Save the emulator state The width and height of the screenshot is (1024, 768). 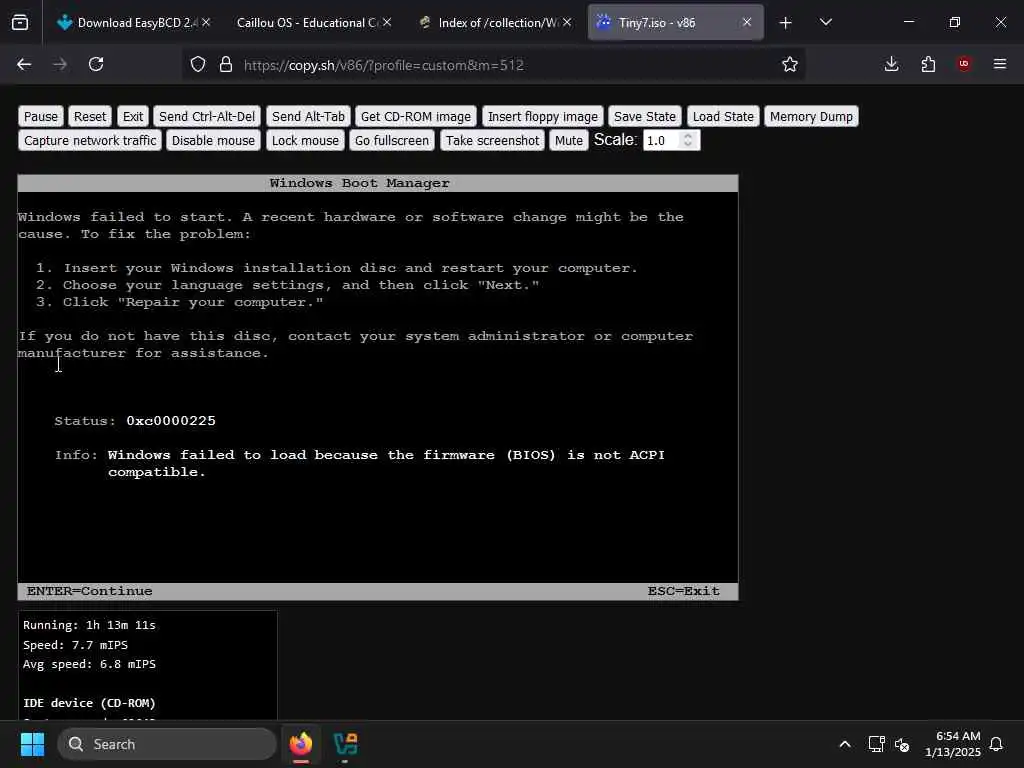click(x=645, y=116)
